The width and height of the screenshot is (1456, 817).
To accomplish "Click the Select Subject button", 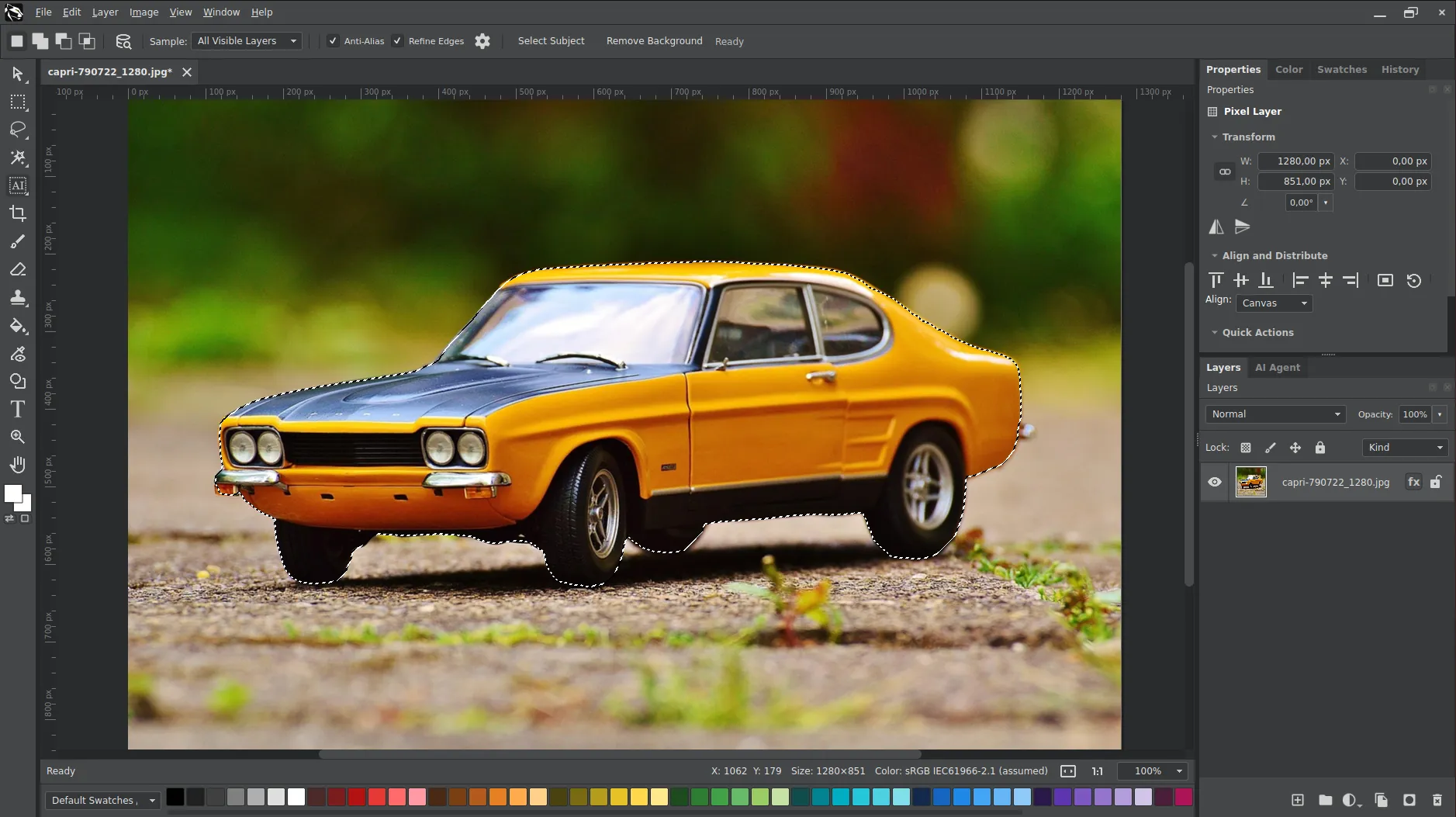I will coord(551,41).
